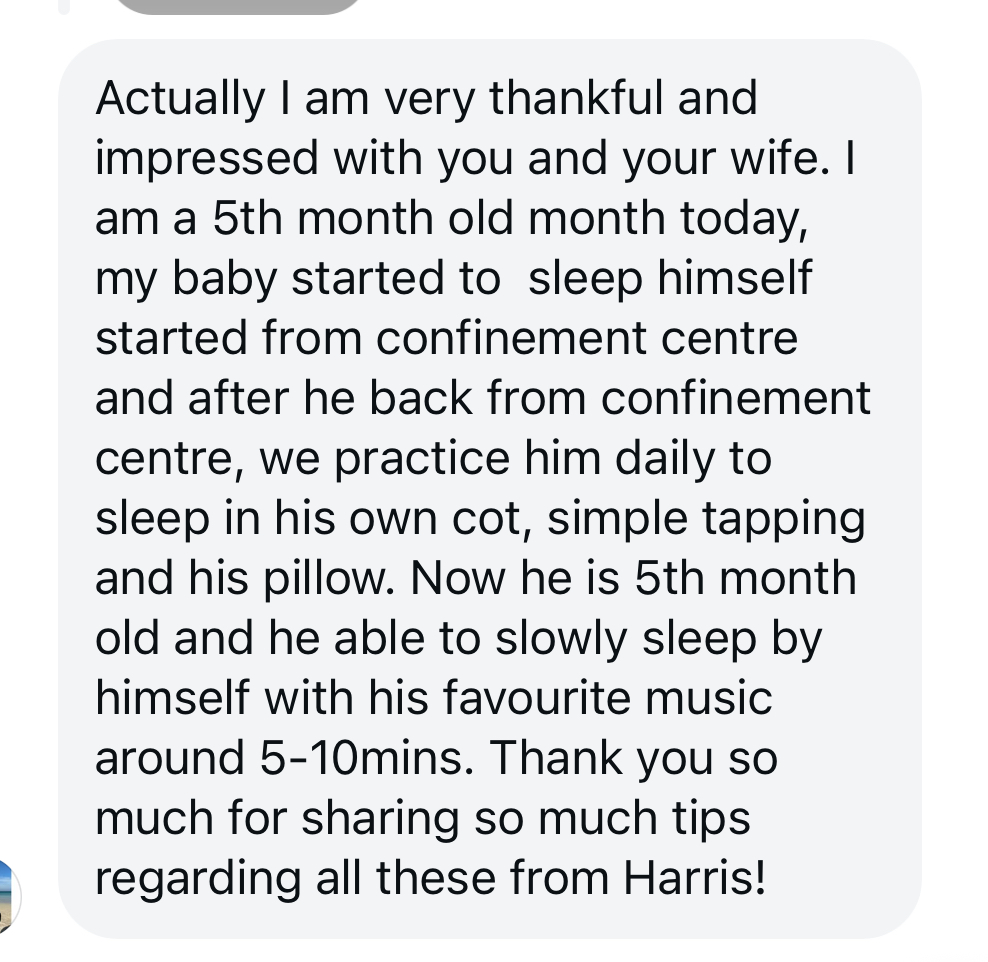
Task: Tap the gray bubble above the message
Action: 238,6
